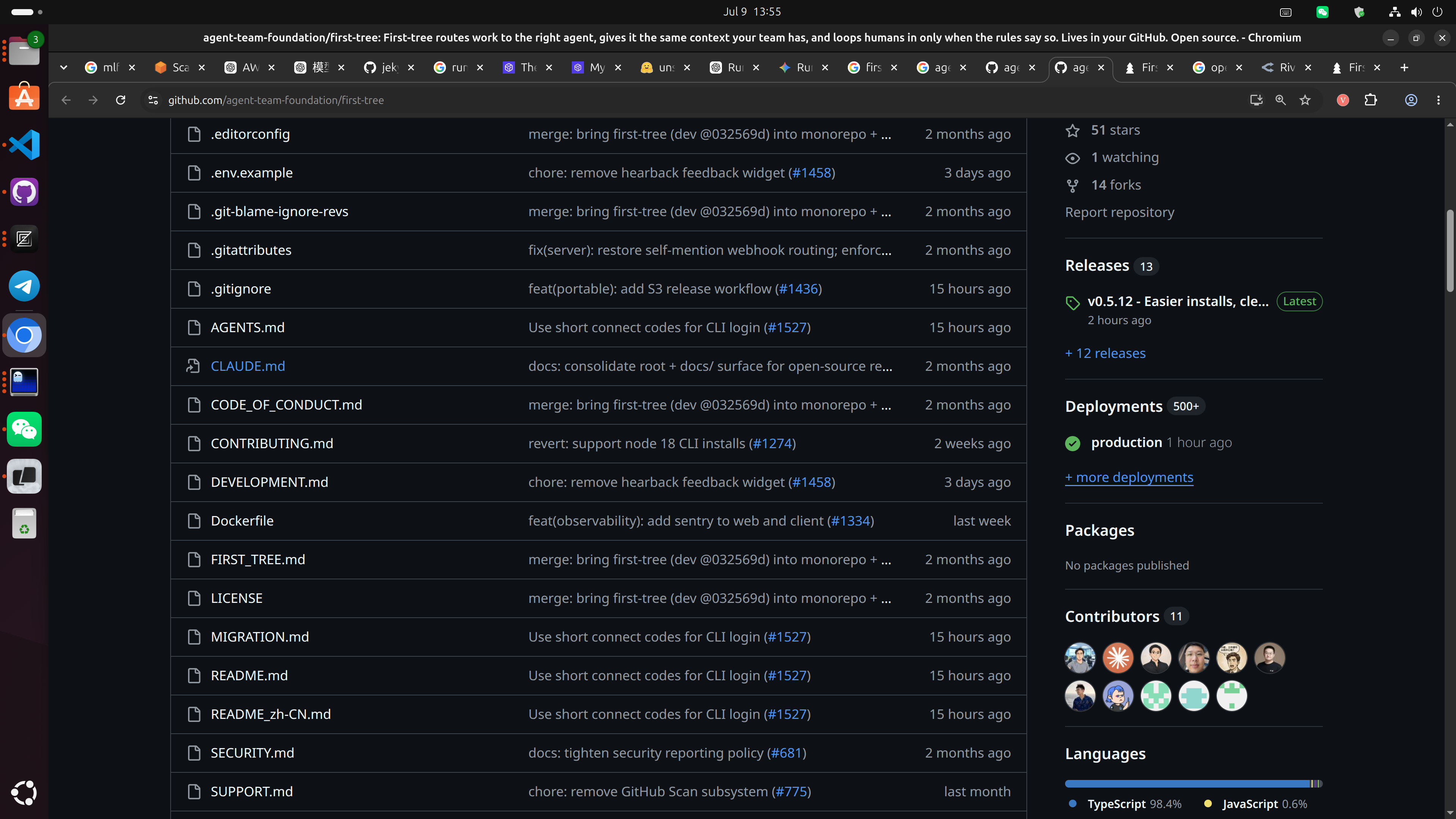
Task: Open site information icon in address bar
Action: 152,100
